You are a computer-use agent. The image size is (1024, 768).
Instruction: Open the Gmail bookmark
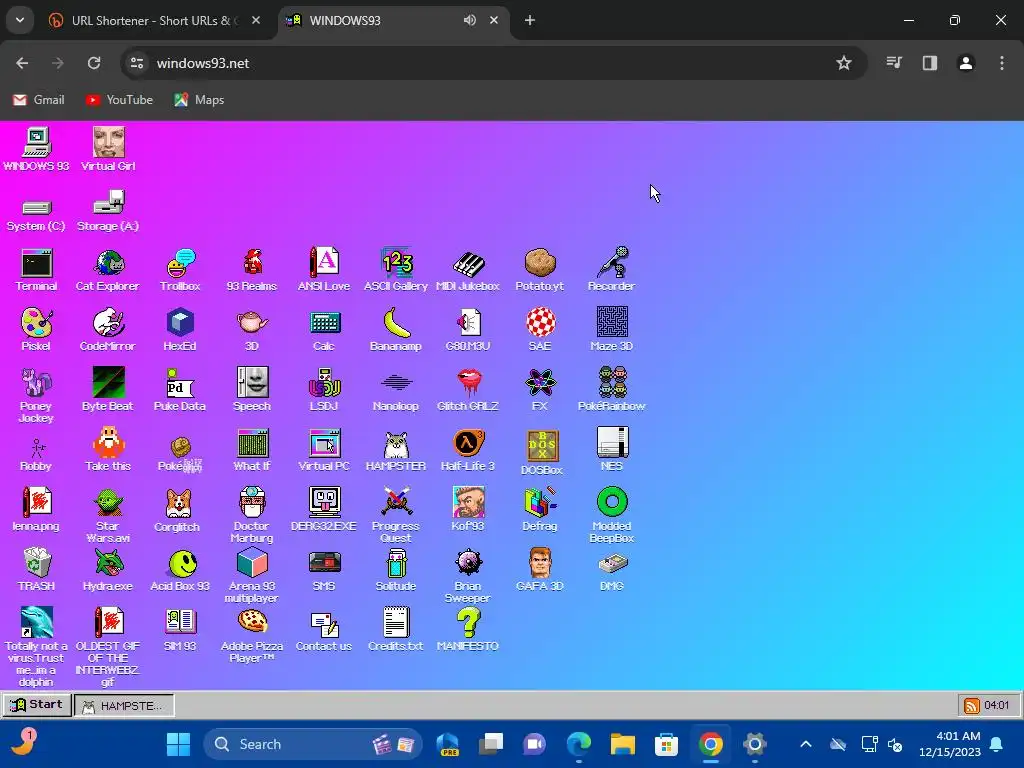click(x=39, y=100)
